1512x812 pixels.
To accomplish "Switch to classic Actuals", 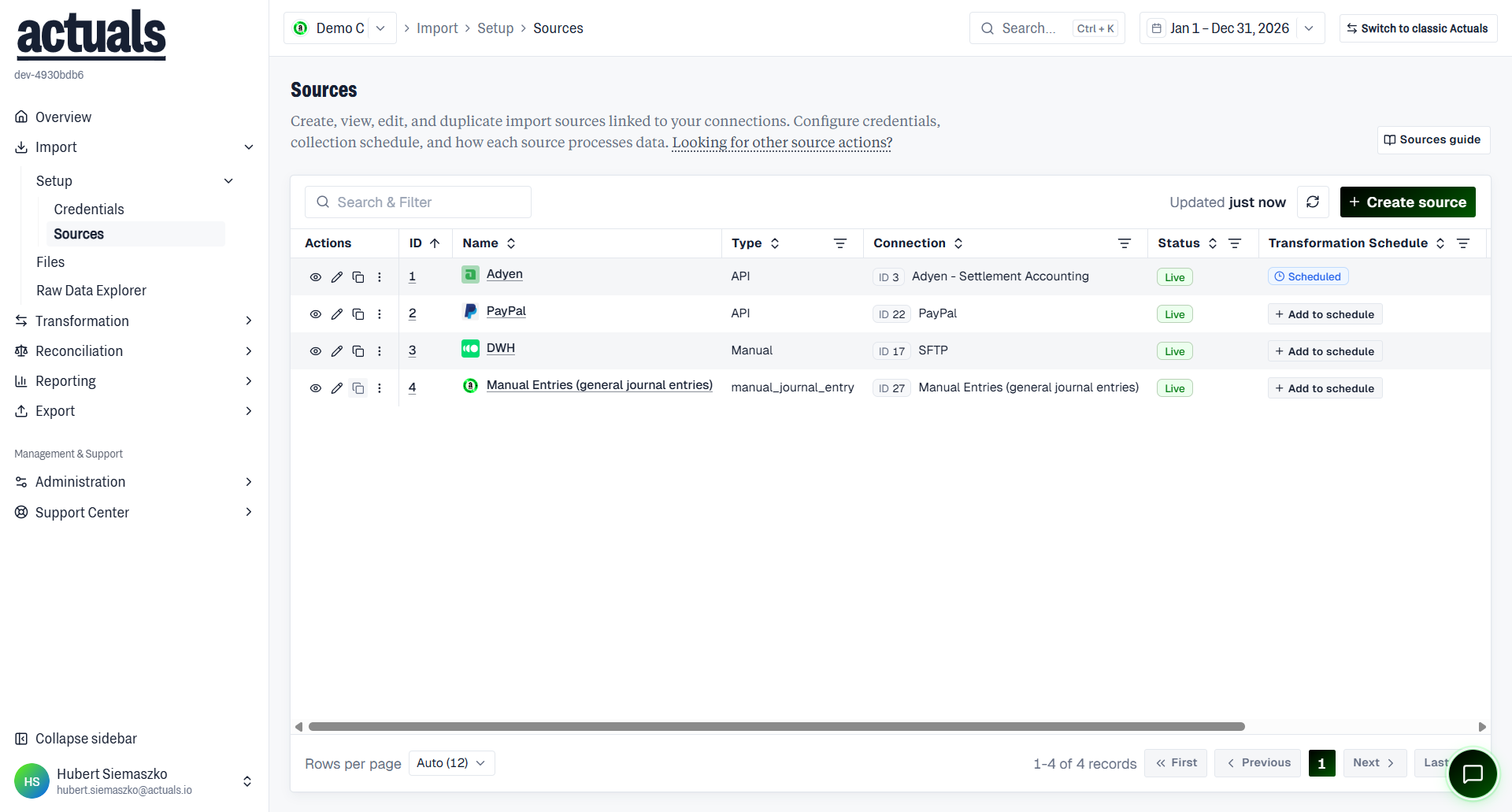I will (1417, 28).
